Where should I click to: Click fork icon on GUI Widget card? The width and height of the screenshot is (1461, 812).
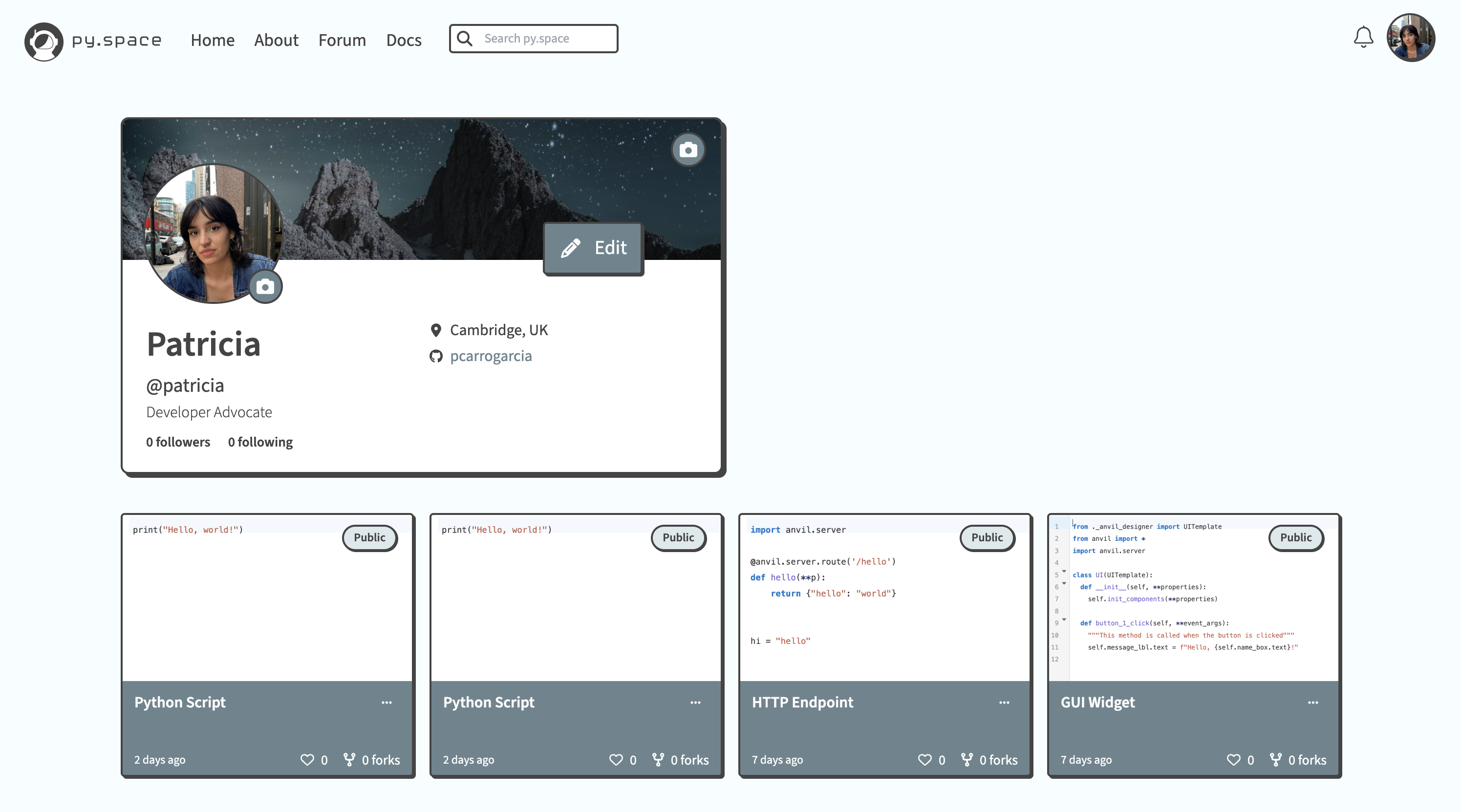tap(1275, 759)
